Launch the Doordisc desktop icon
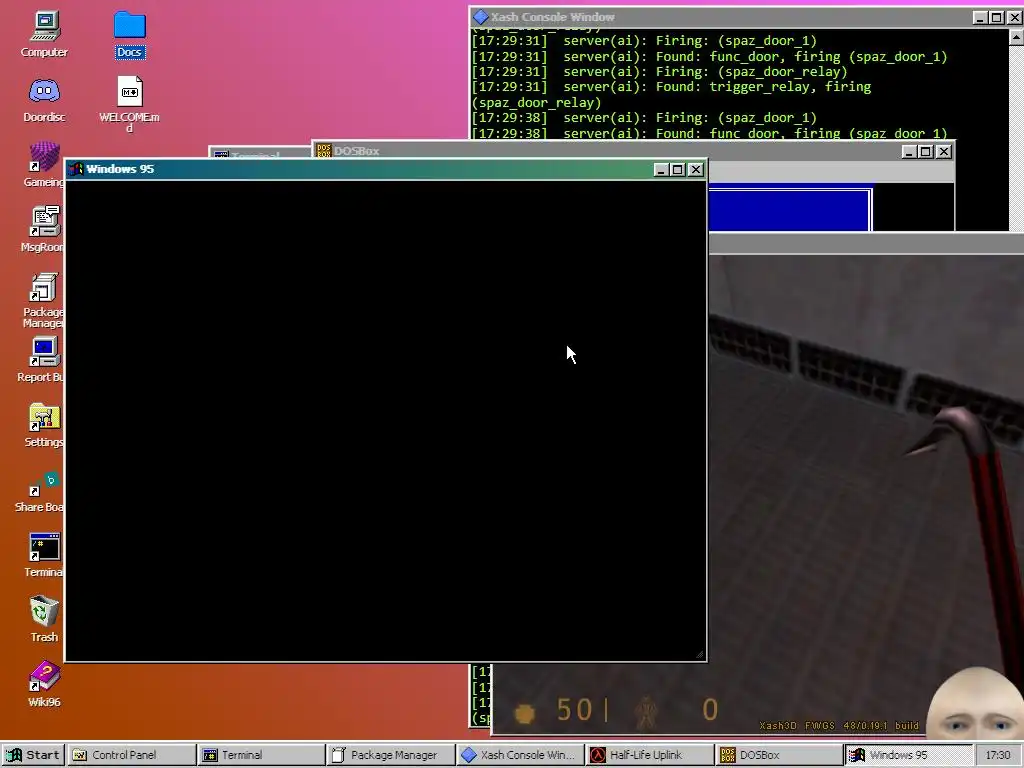1024x768 pixels. [44, 100]
